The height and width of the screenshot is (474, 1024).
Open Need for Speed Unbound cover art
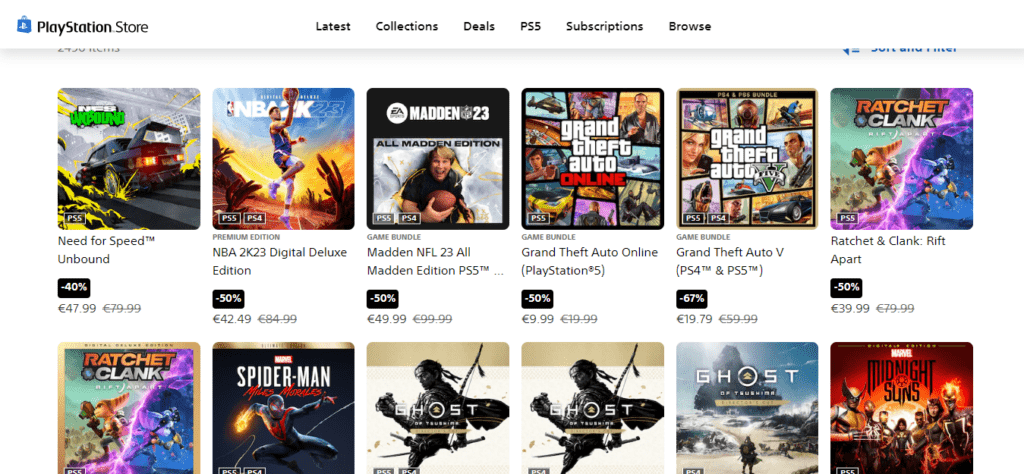click(x=129, y=158)
